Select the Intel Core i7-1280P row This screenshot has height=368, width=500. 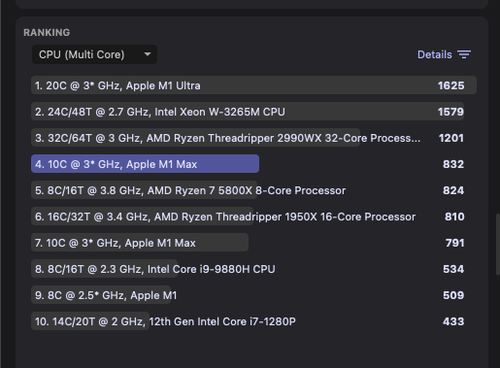coord(254,321)
